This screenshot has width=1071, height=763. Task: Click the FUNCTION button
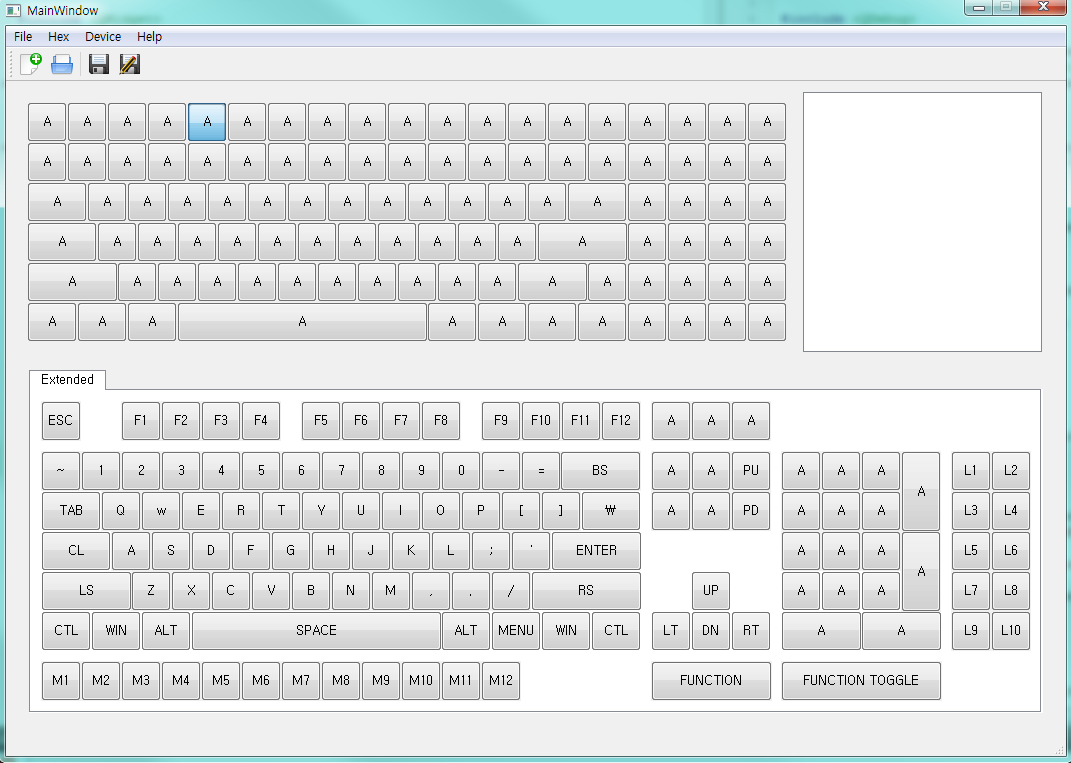click(x=711, y=681)
